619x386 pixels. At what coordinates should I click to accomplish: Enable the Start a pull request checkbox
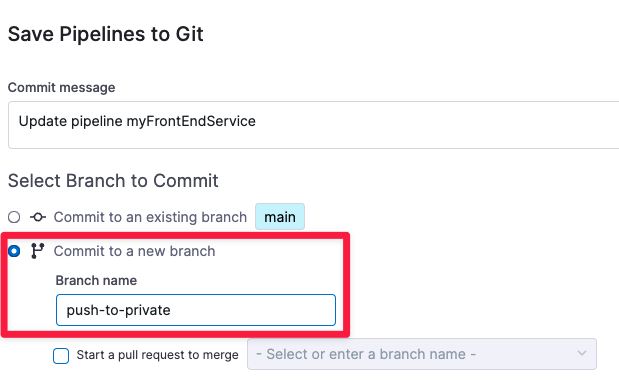click(61, 356)
